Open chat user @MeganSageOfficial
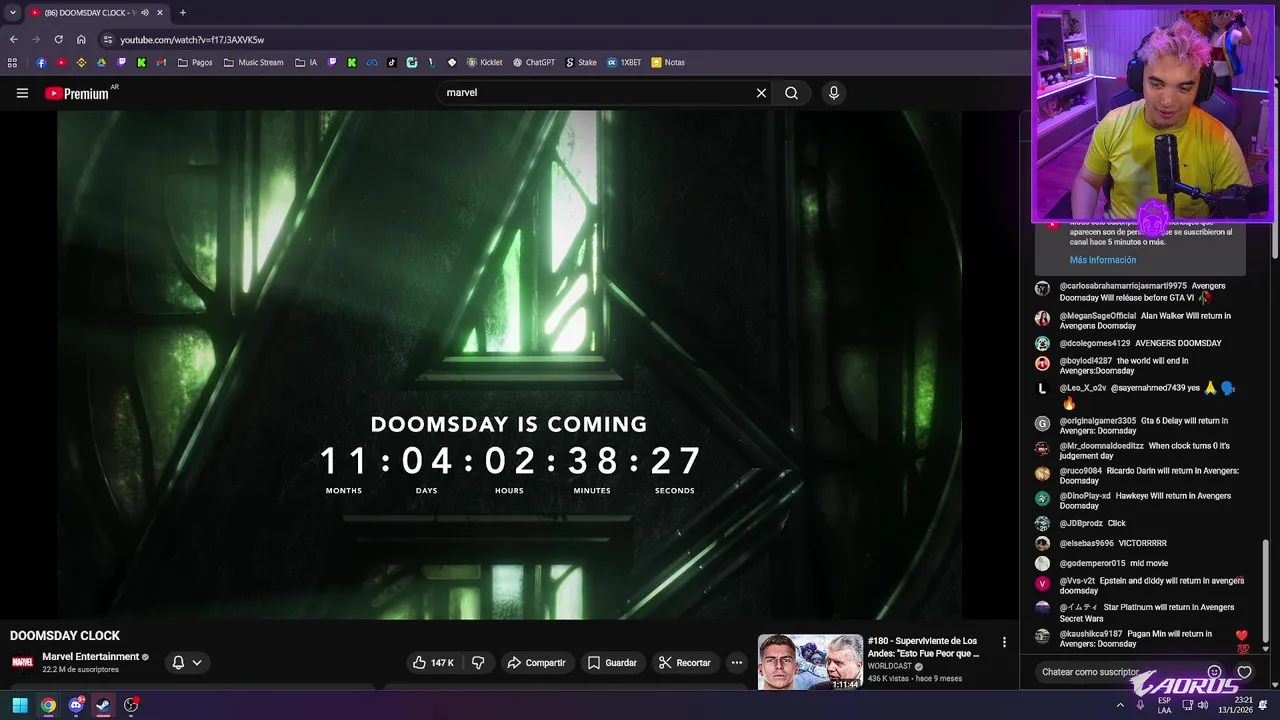The image size is (1280, 720). pos(1098,316)
